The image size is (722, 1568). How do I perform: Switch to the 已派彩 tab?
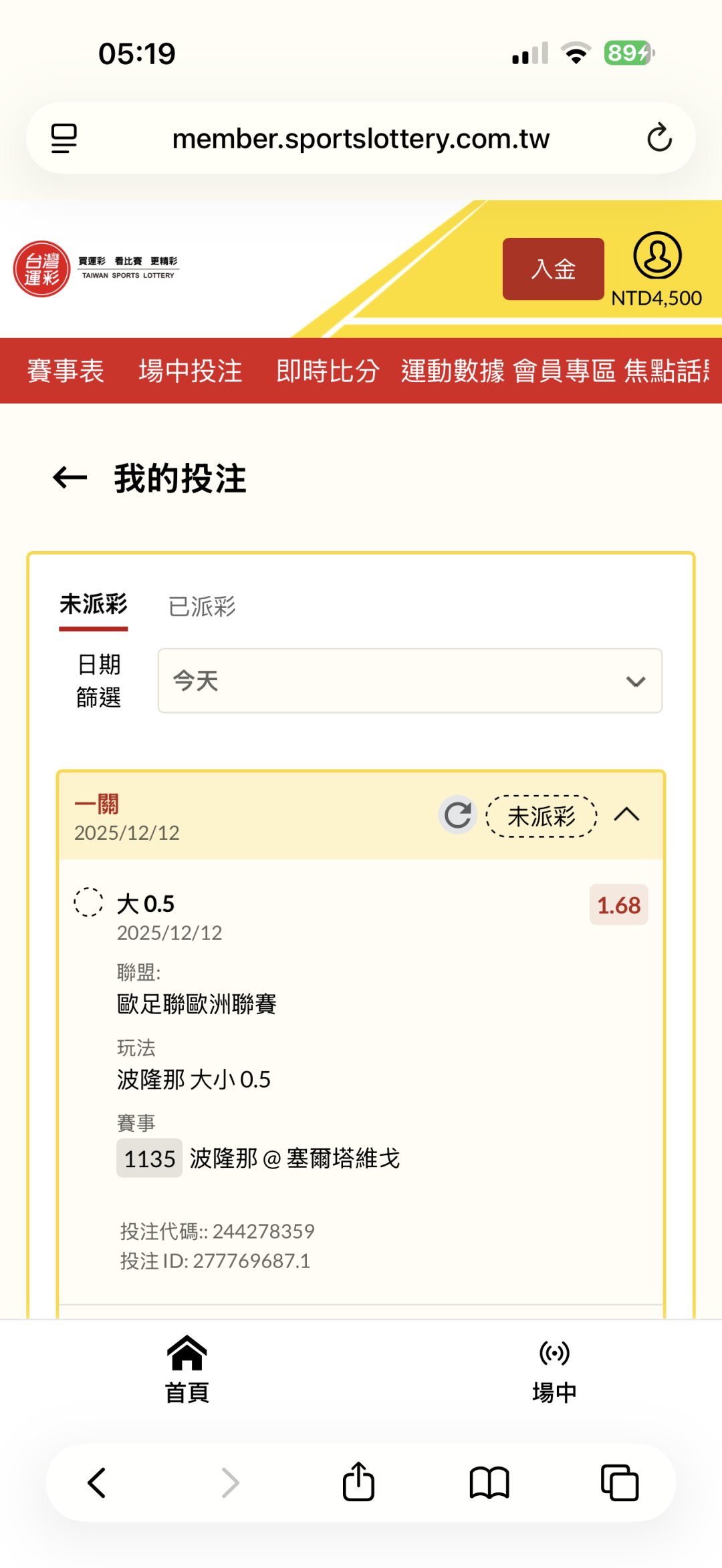(x=202, y=607)
